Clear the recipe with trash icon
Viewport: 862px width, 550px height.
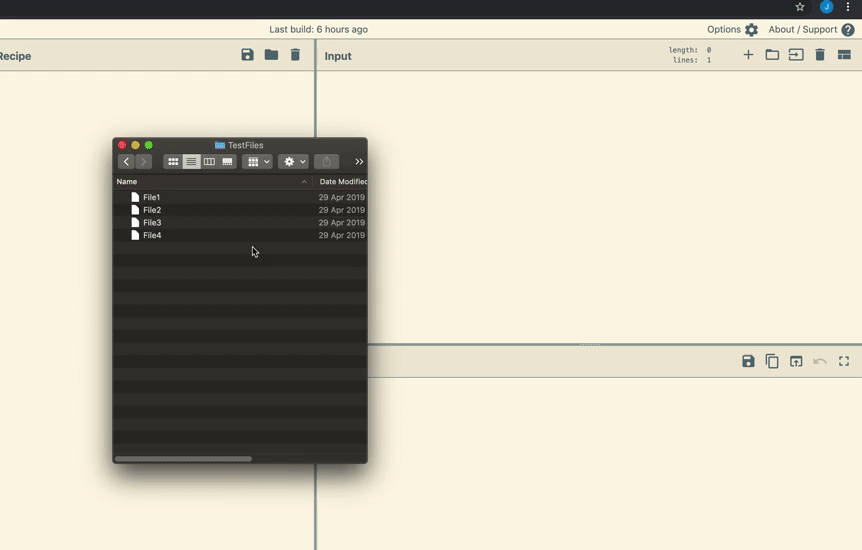295,55
